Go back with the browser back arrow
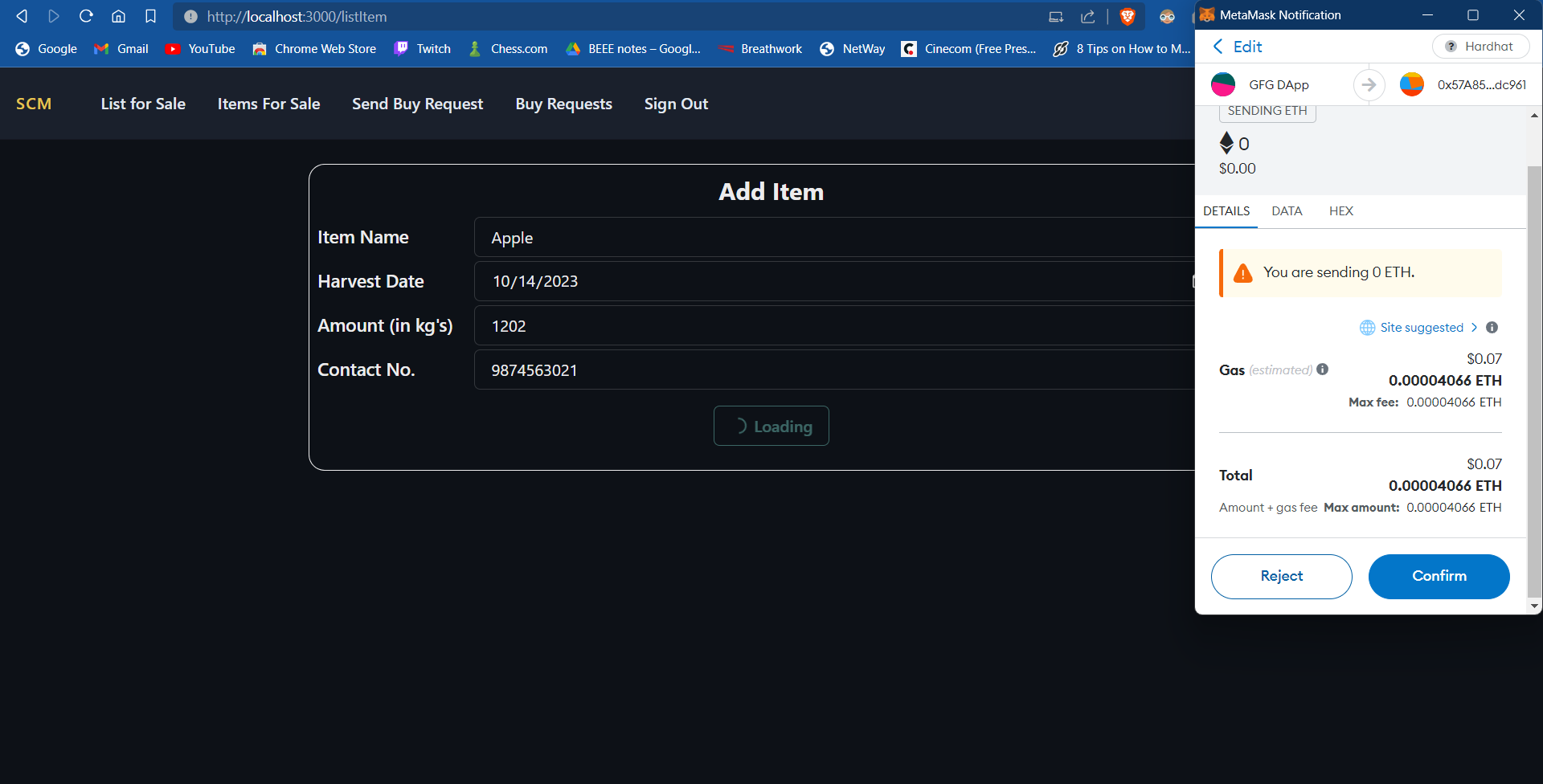Screen dimensions: 1543x784 (x=22, y=16)
